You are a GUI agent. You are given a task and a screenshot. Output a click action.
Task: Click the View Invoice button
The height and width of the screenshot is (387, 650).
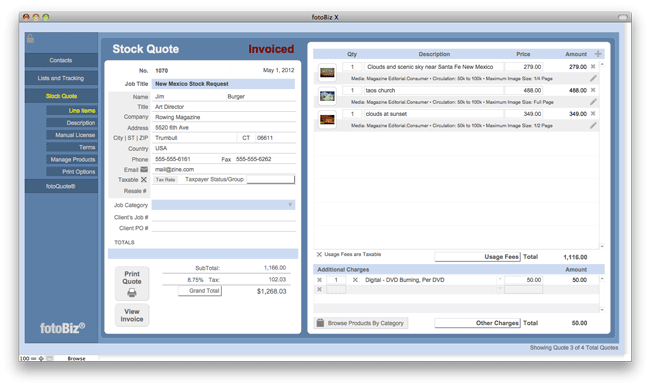(x=132, y=315)
